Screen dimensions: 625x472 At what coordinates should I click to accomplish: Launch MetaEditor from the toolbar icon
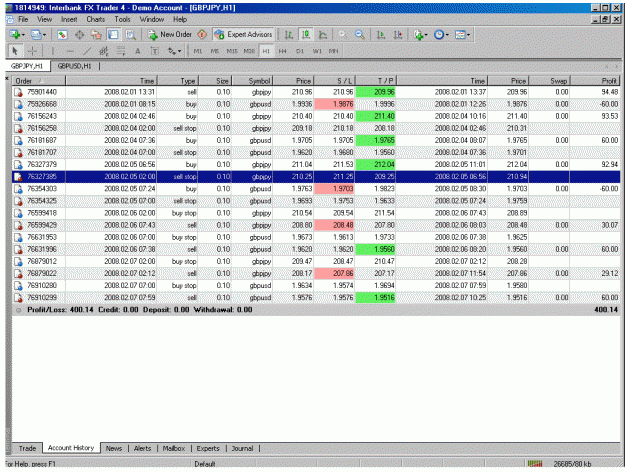click(202, 35)
